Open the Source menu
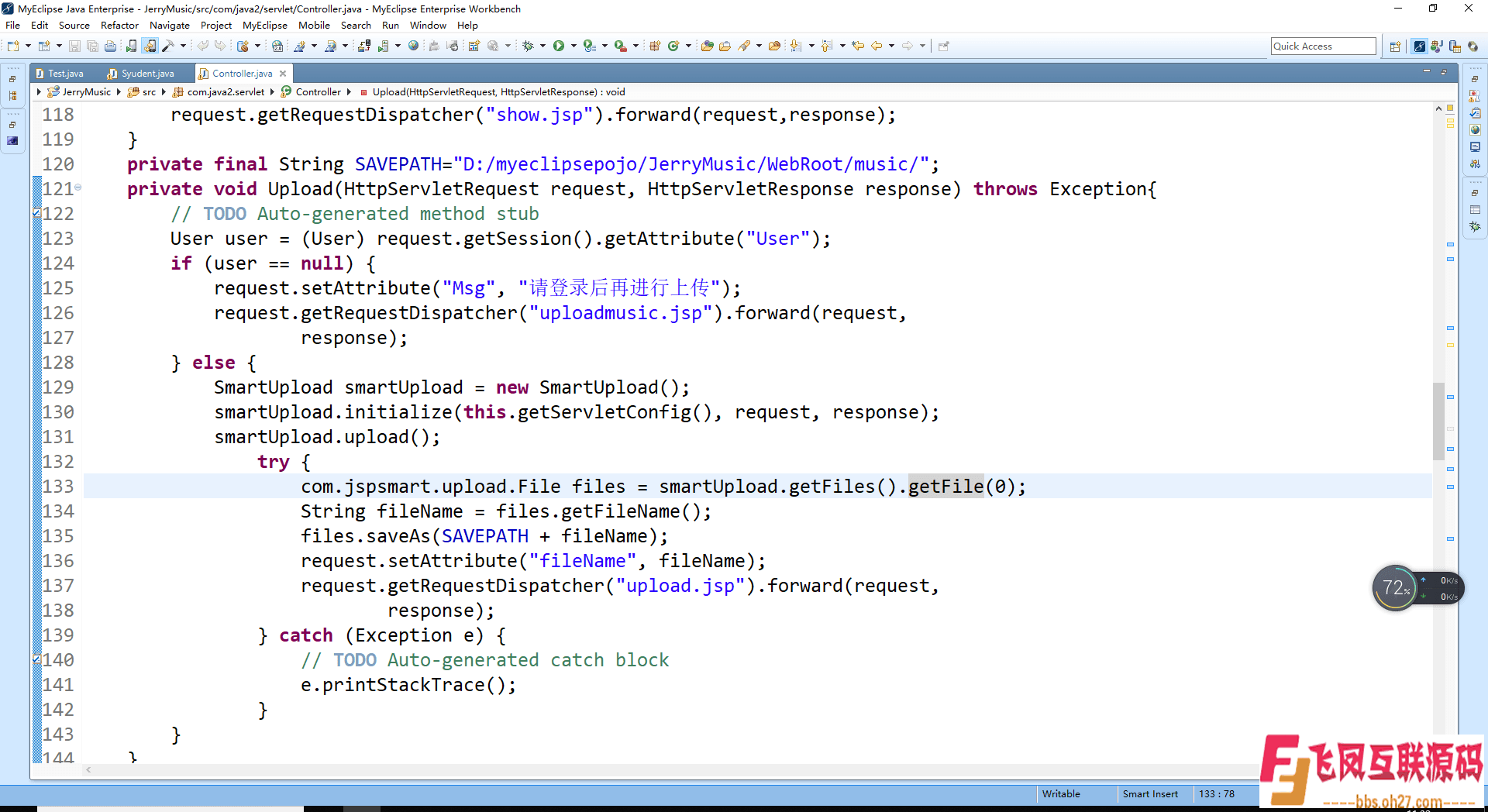 click(x=74, y=26)
